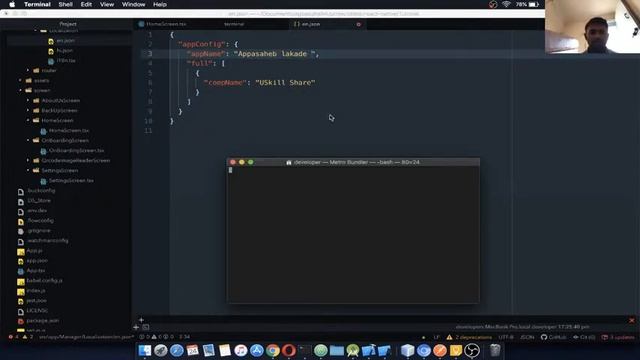
Task: Open iTunes from the dock
Action: [240, 351]
